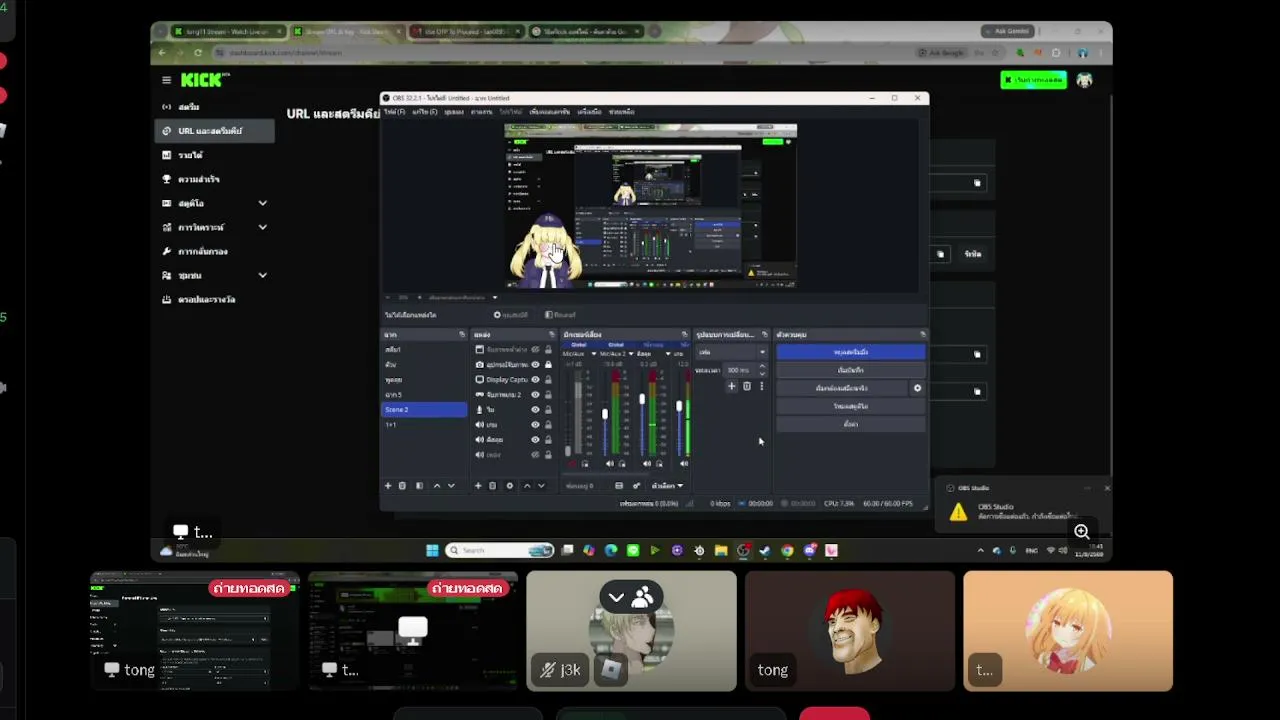Remove the scene transition with its trash icon

point(746,386)
